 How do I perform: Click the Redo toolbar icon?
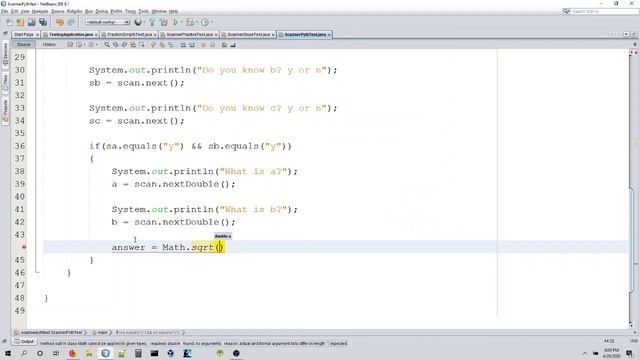click(71, 22)
